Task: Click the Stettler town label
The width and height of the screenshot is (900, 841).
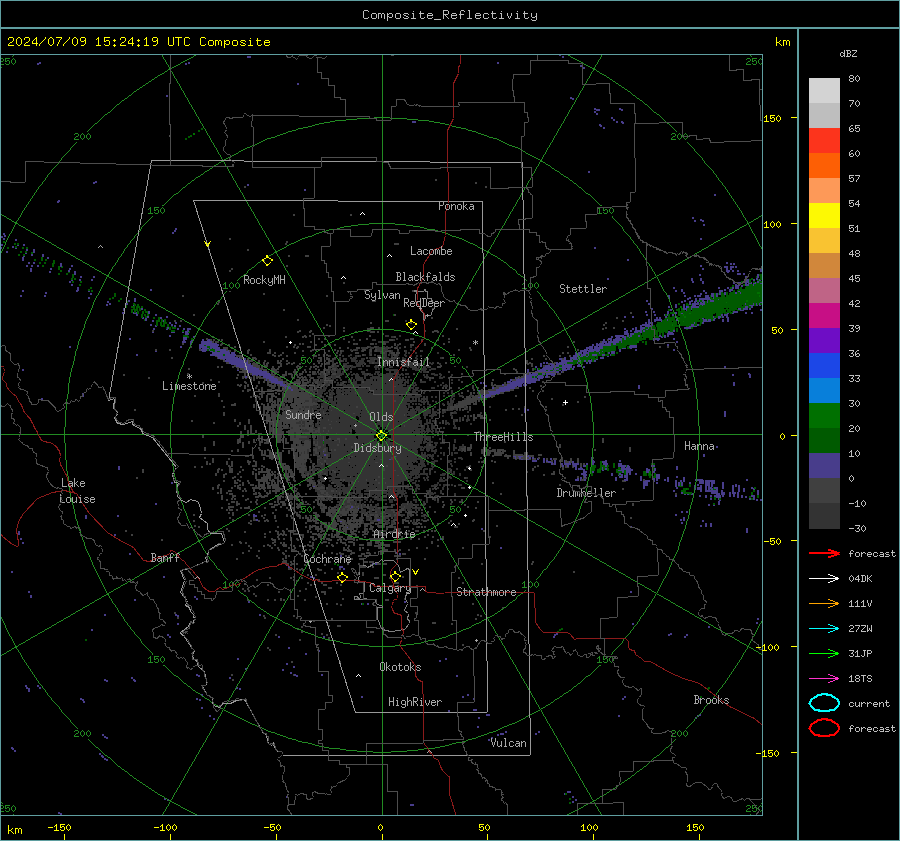Action: click(x=583, y=289)
